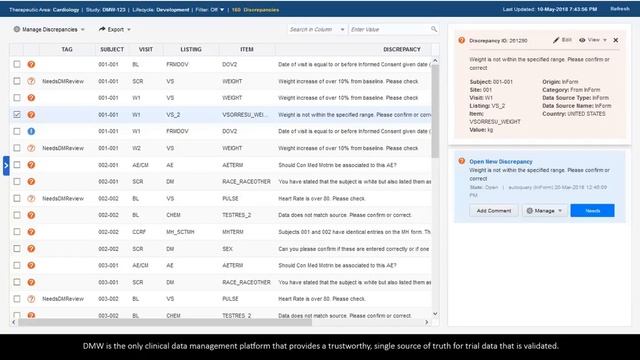Open the Manage dropdown arrow in comment card
Image resolution: width=640 pixels, height=360 pixels.
[560, 211]
